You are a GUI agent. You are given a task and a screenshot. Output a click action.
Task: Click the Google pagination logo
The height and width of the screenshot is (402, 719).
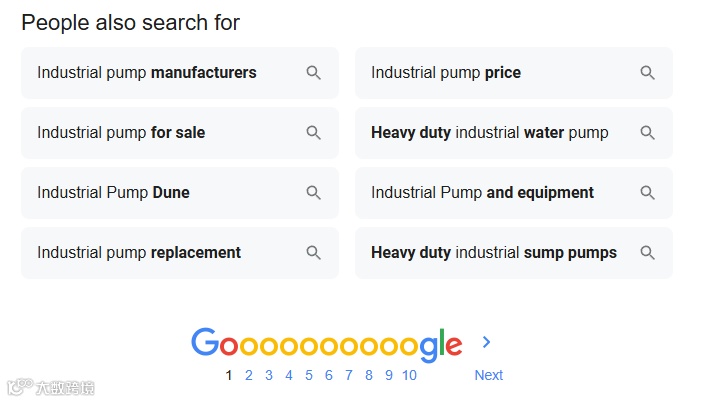(x=326, y=344)
